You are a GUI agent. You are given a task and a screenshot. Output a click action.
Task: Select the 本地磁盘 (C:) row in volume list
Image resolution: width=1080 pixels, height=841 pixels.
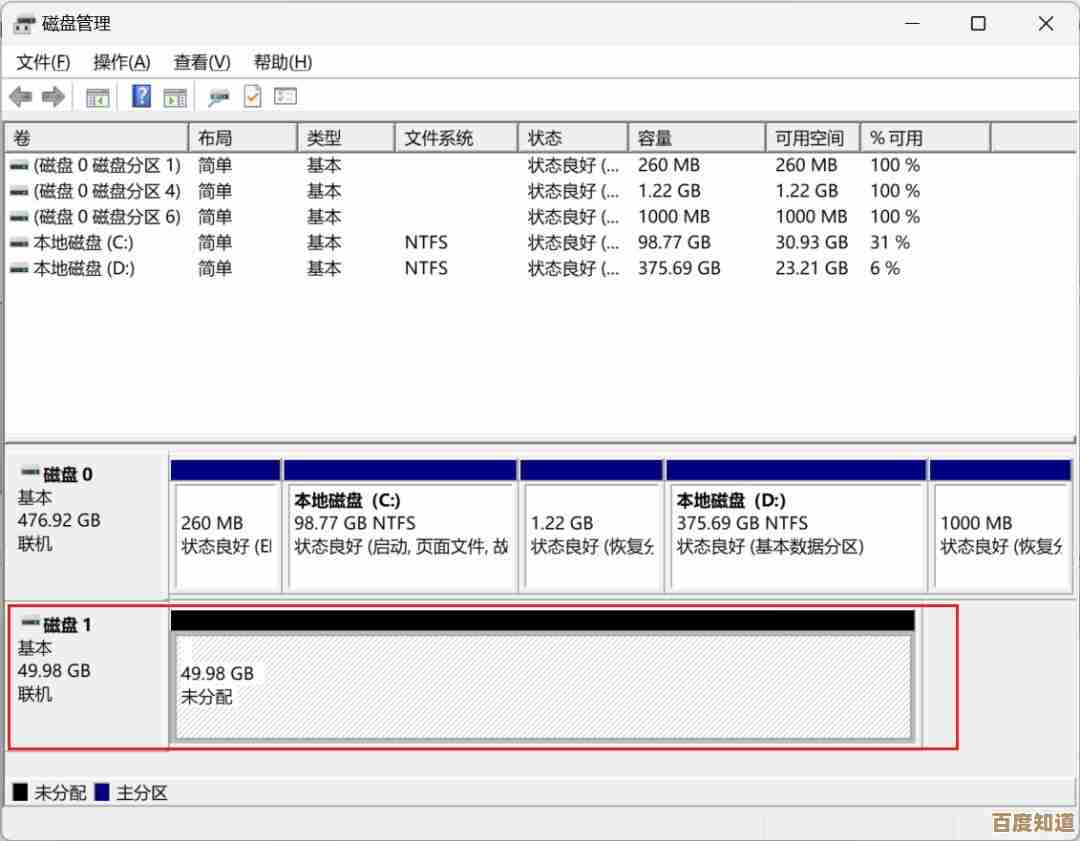[83, 243]
